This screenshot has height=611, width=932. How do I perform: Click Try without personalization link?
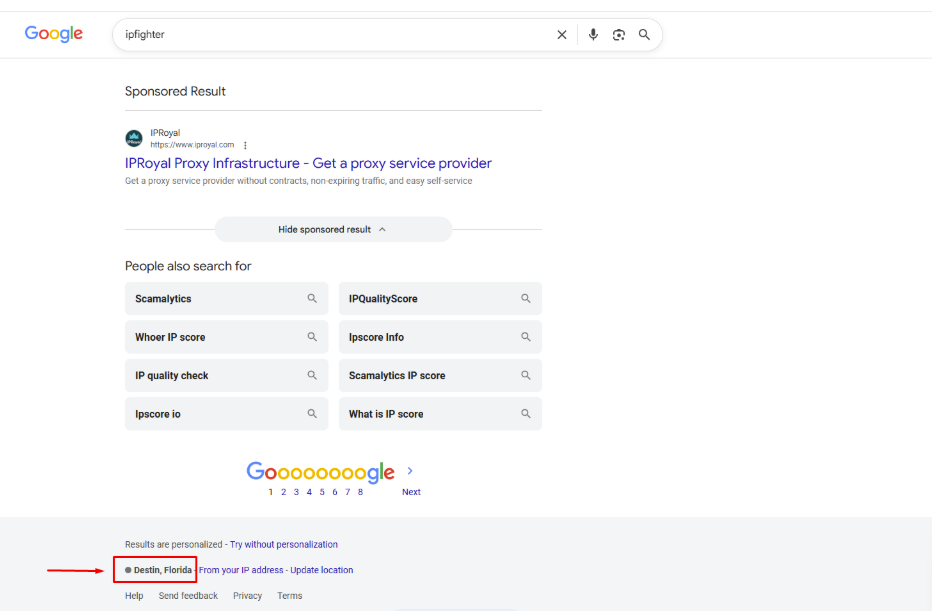(284, 544)
